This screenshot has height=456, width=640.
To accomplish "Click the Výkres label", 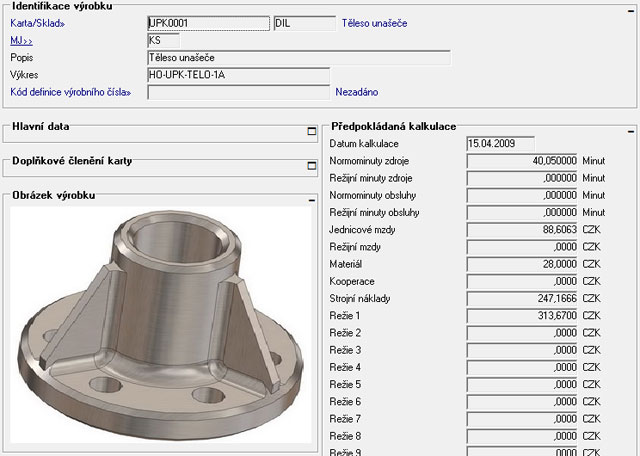I will point(24,75).
